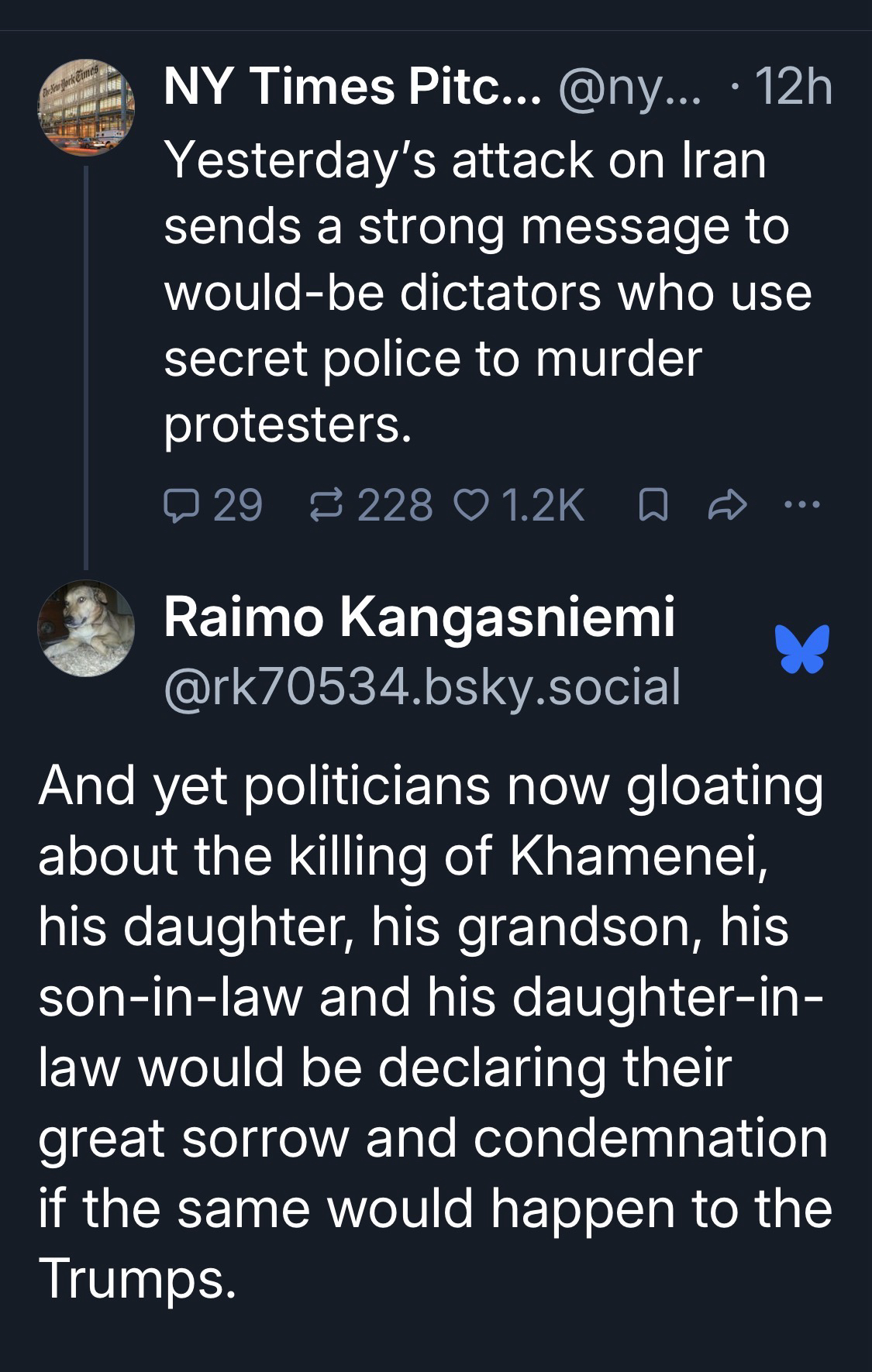This screenshot has width=872, height=1372.
Task: Click the share arrow icon
Action: coord(728,506)
